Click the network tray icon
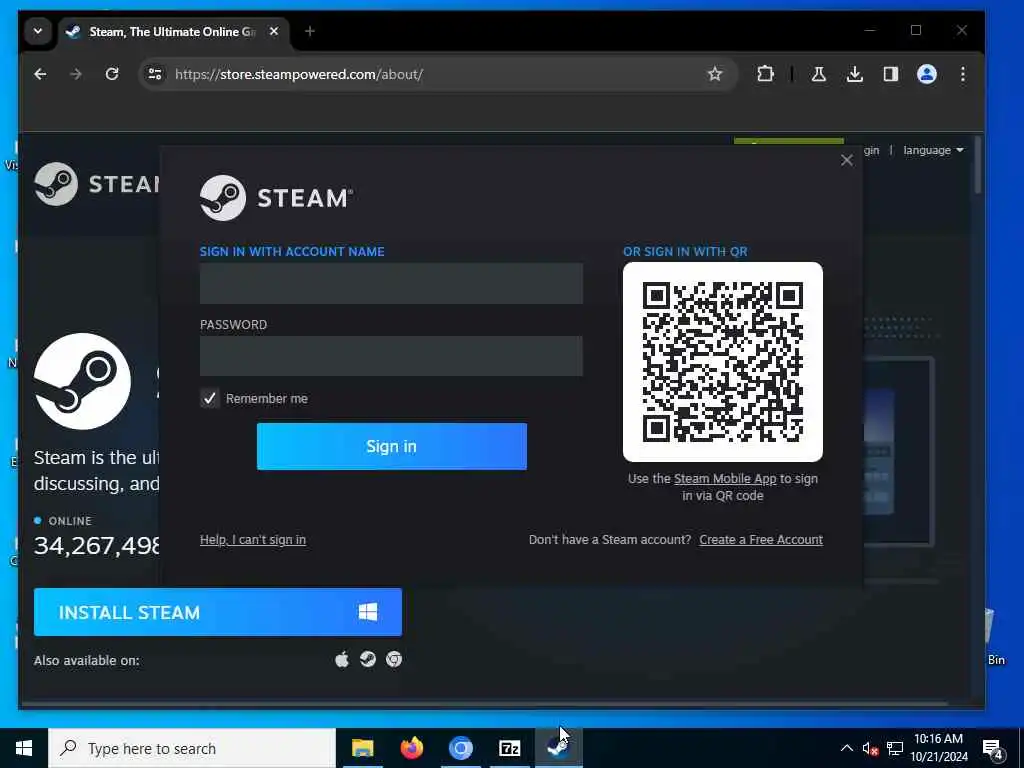This screenshot has height=768, width=1024. coord(895,749)
